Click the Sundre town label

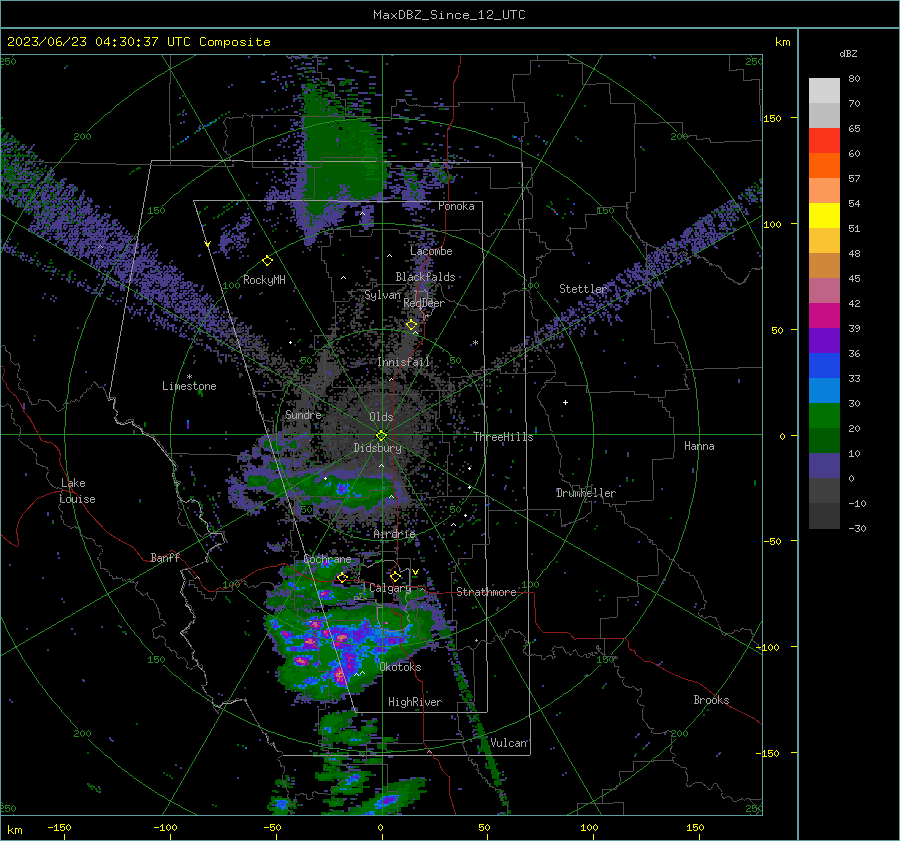(x=304, y=414)
